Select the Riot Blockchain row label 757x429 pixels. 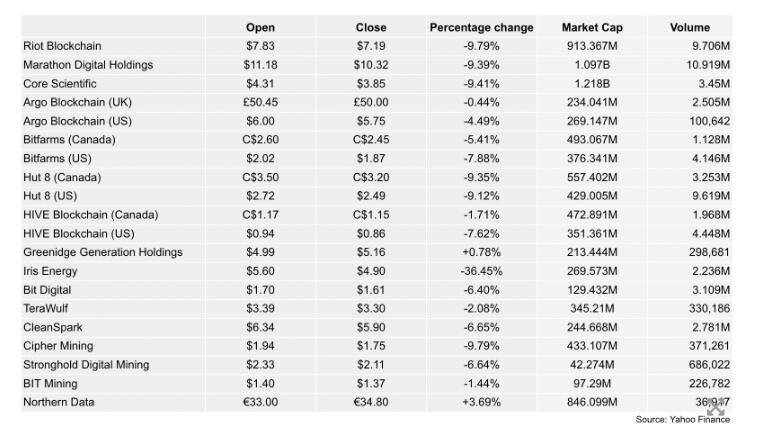coord(62,46)
